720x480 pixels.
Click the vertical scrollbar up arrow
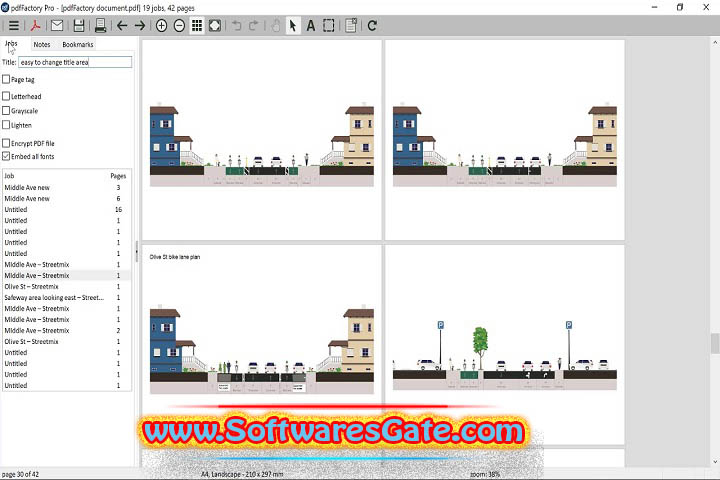click(715, 42)
